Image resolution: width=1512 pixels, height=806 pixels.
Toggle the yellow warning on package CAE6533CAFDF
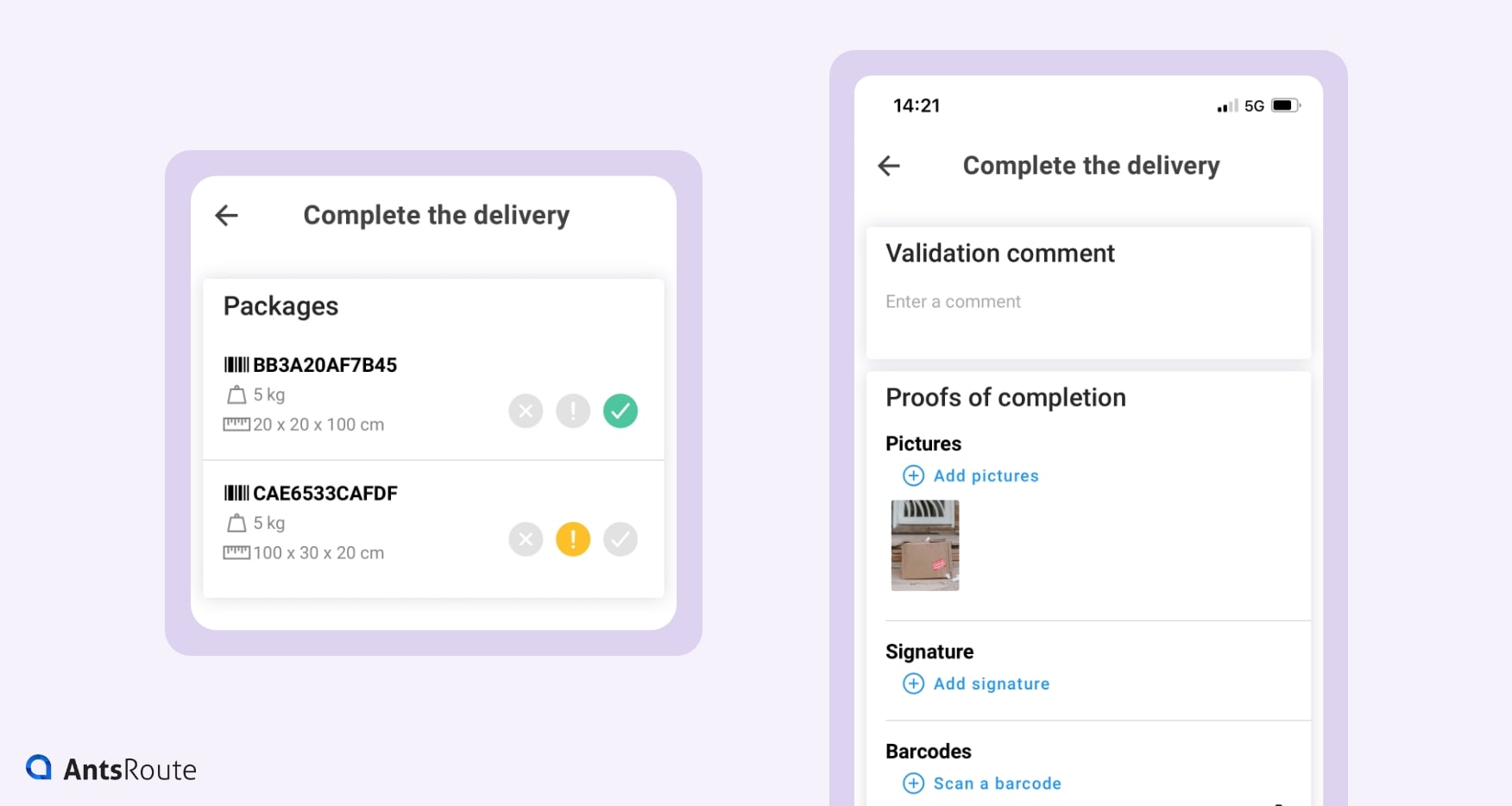point(573,539)
